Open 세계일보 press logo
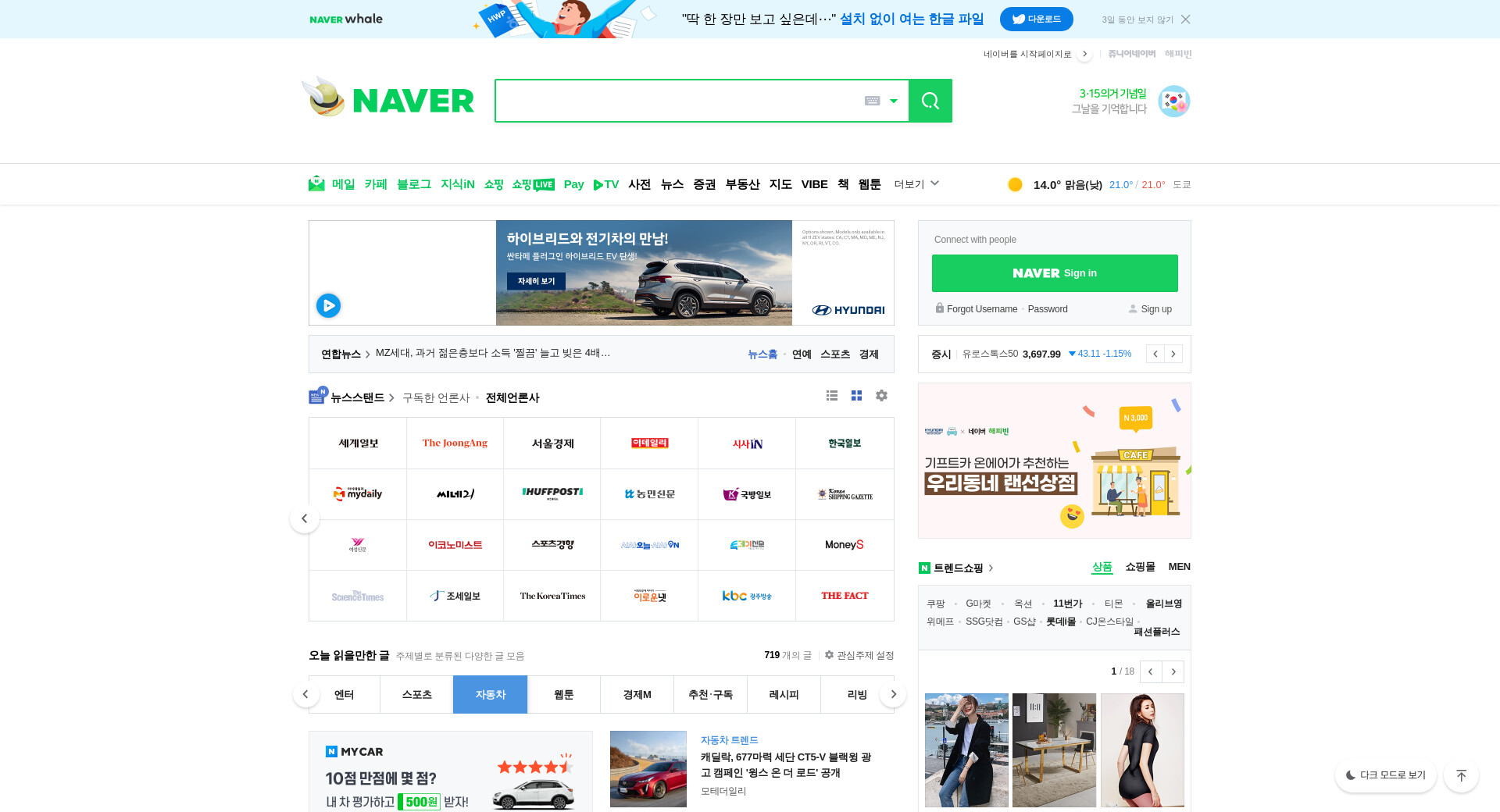Image resolution: width=1500 pixels, height=812 pixels. (x=358, y=443)
